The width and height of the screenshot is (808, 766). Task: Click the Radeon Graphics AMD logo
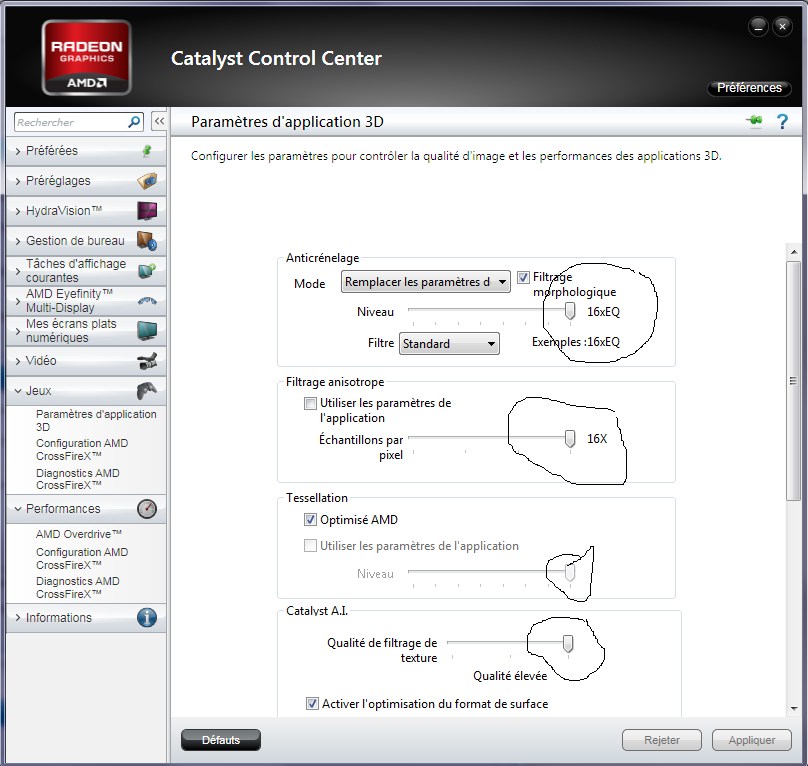tap(87, 57)
